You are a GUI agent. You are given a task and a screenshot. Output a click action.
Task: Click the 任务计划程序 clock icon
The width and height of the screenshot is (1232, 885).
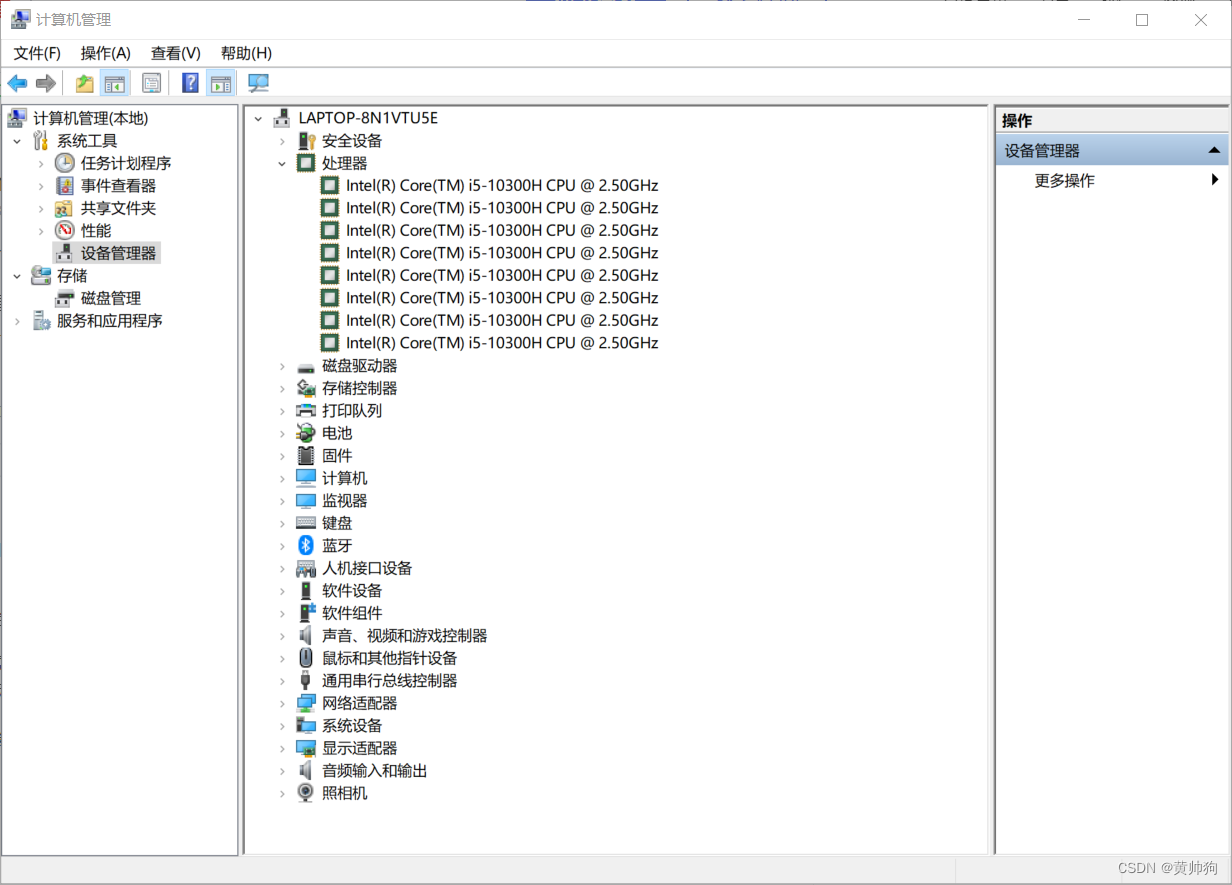[65, 163]
